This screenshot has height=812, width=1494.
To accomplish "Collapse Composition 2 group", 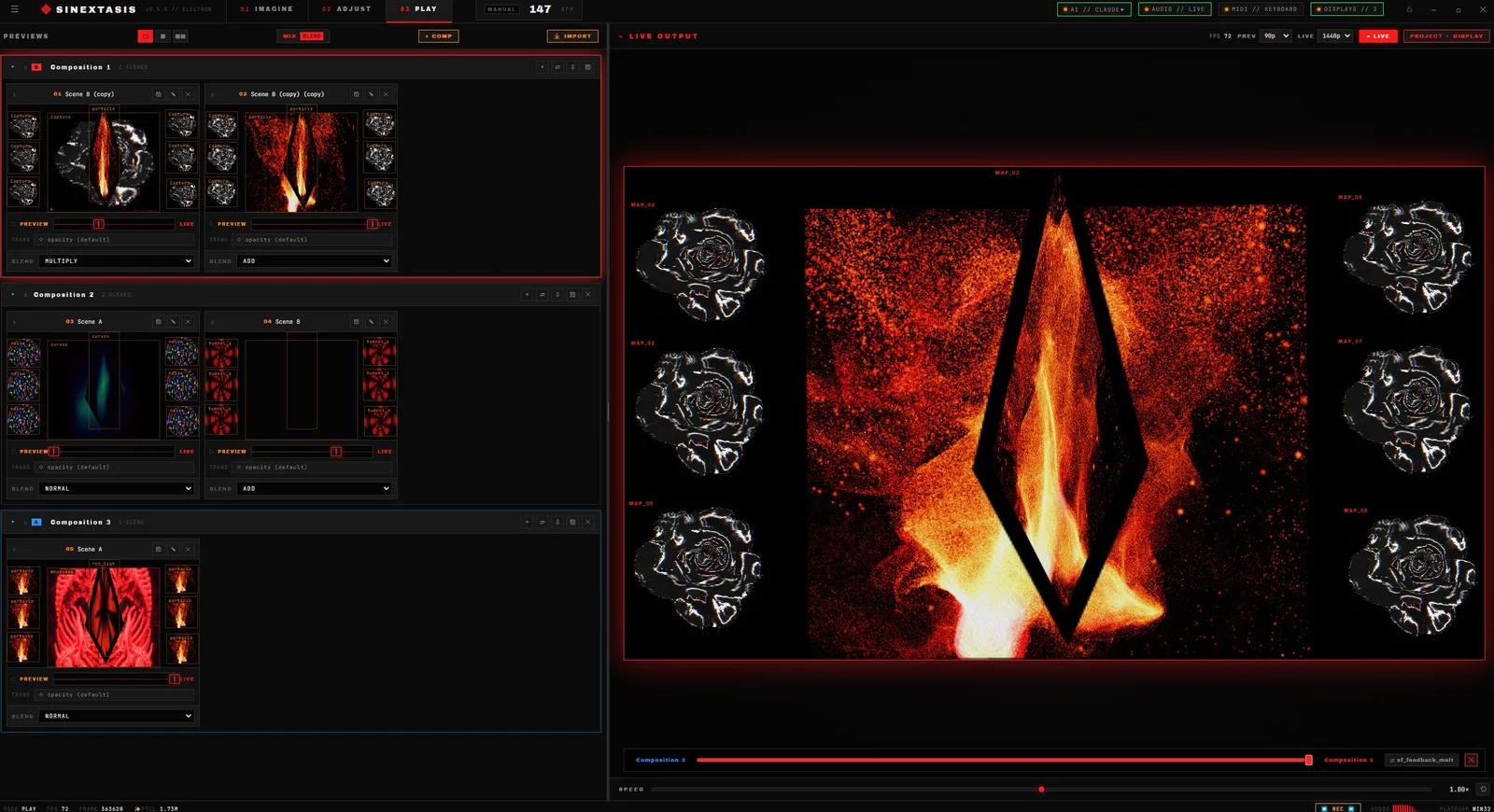I will 13,295.
